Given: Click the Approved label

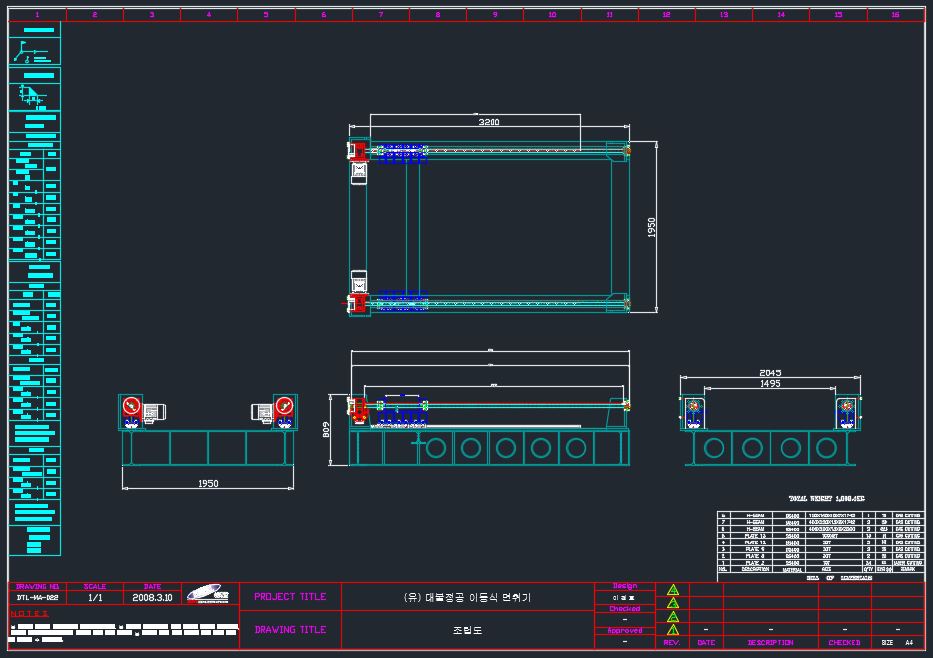Looking at the screenshot, I should 625,630.
